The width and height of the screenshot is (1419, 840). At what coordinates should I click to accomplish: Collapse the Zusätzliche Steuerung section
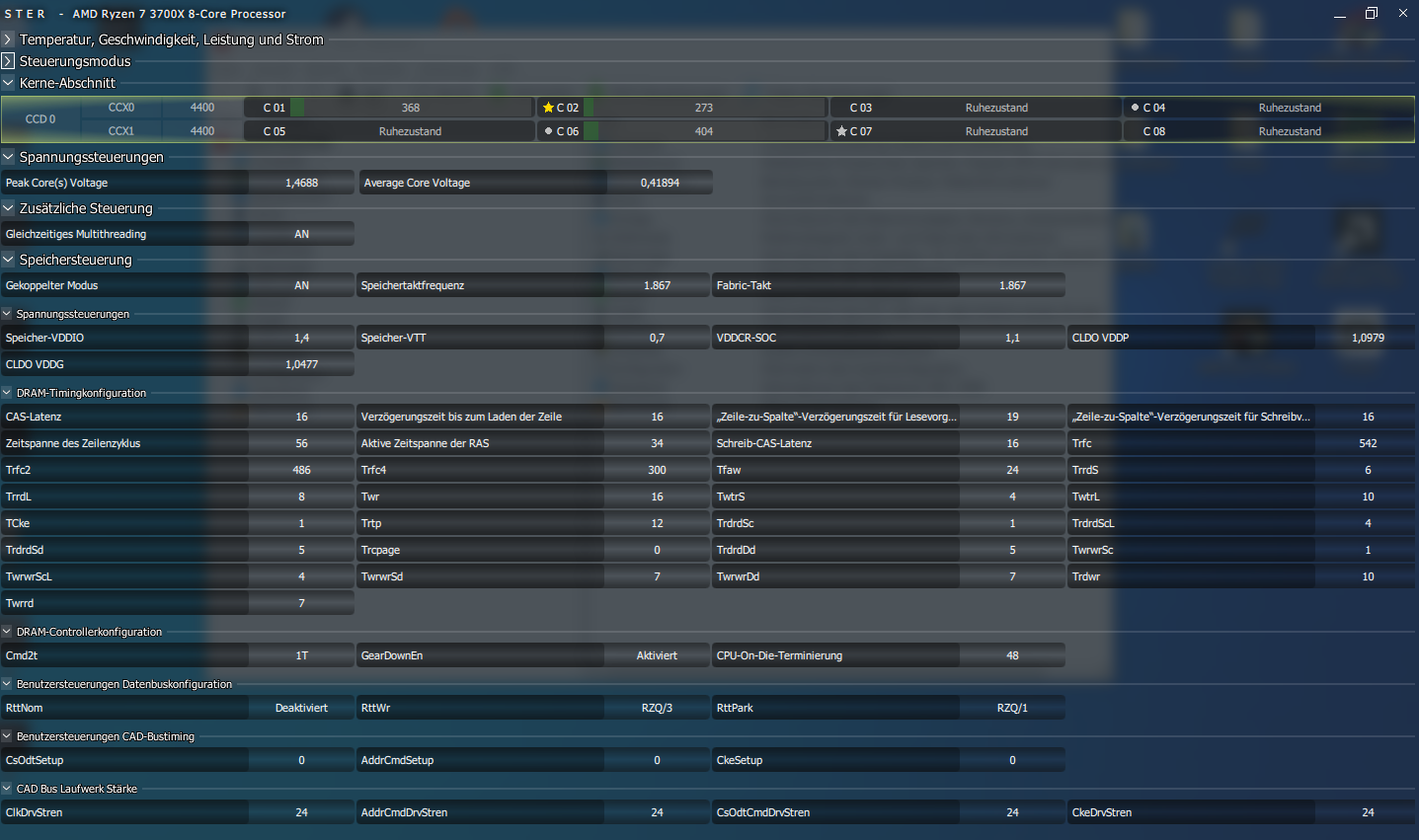(8, 208)
